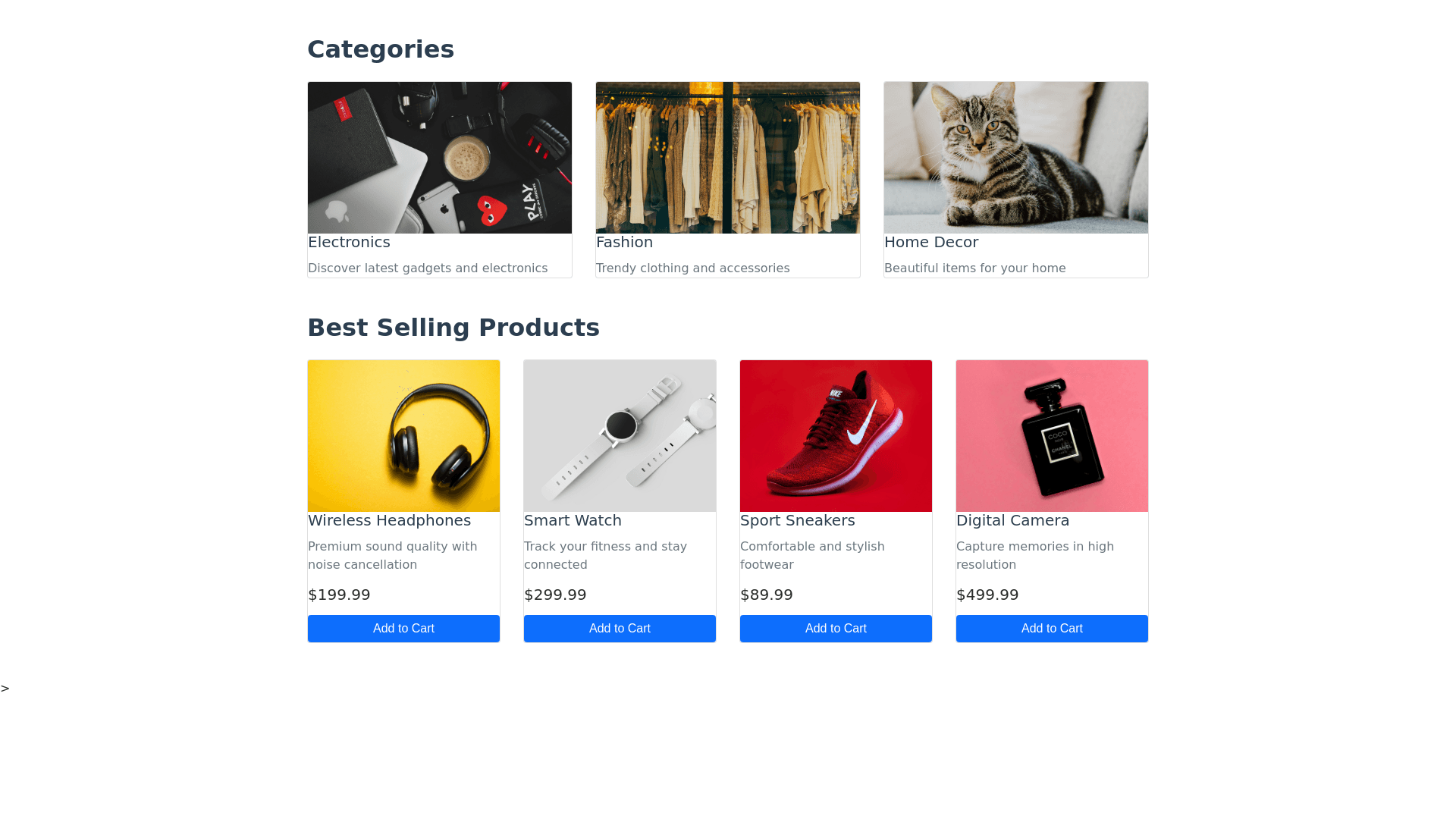The height and width of the screenshot is (819, 1456).
Task: Open the Fashion category title
Action: click(x=624, y=243)
